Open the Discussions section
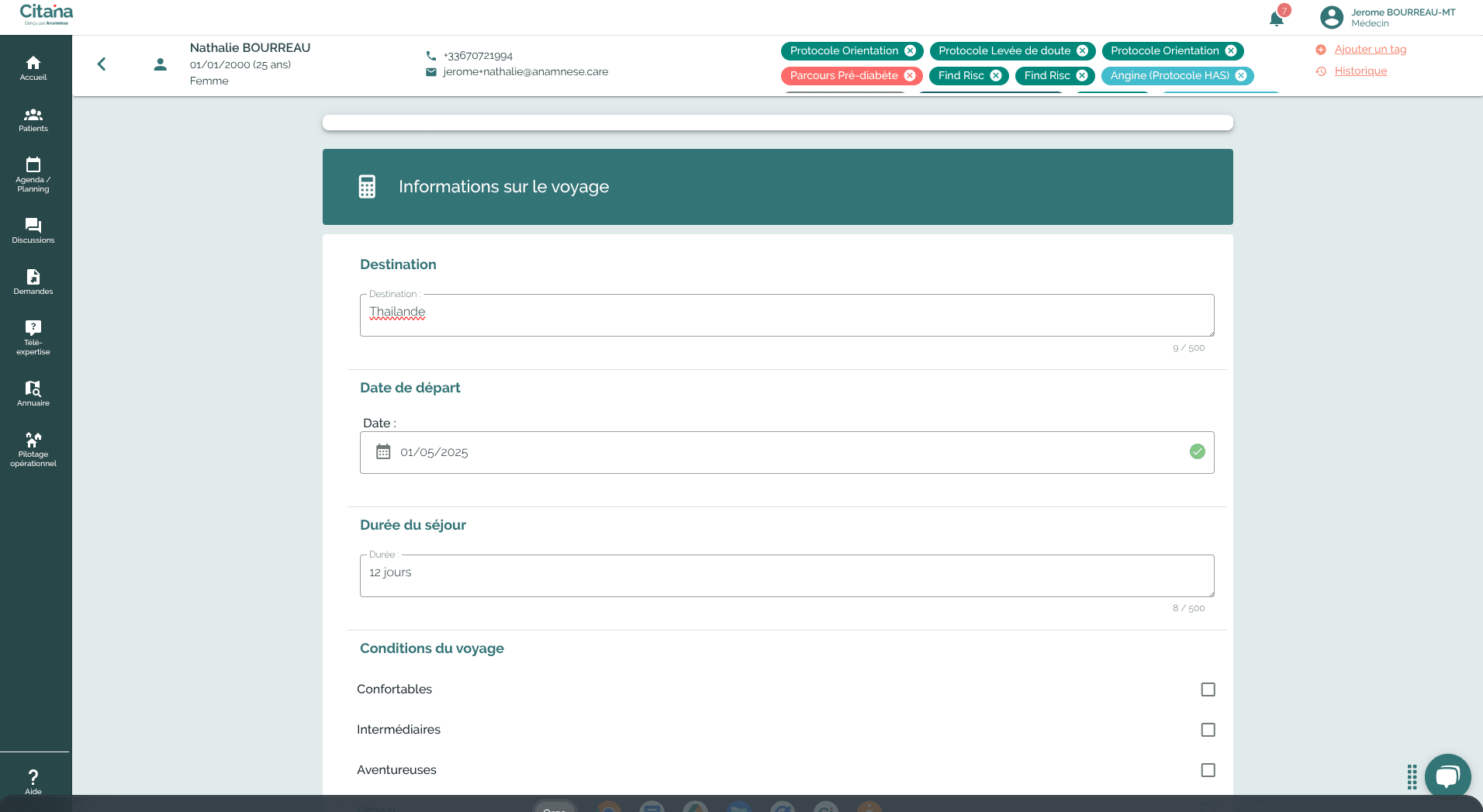This screenshot has width=1483, height=812. [x=33, y=231]
